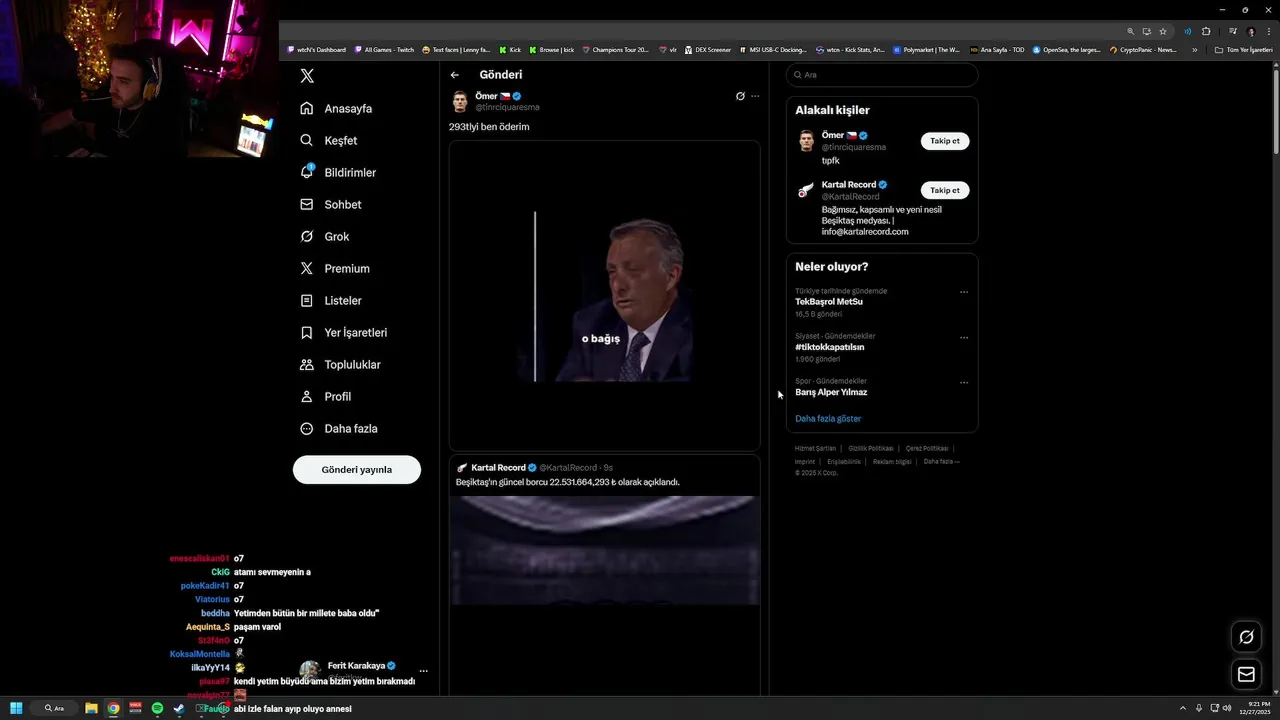Open Anasayfa home in sidebar

pos(335,108)
